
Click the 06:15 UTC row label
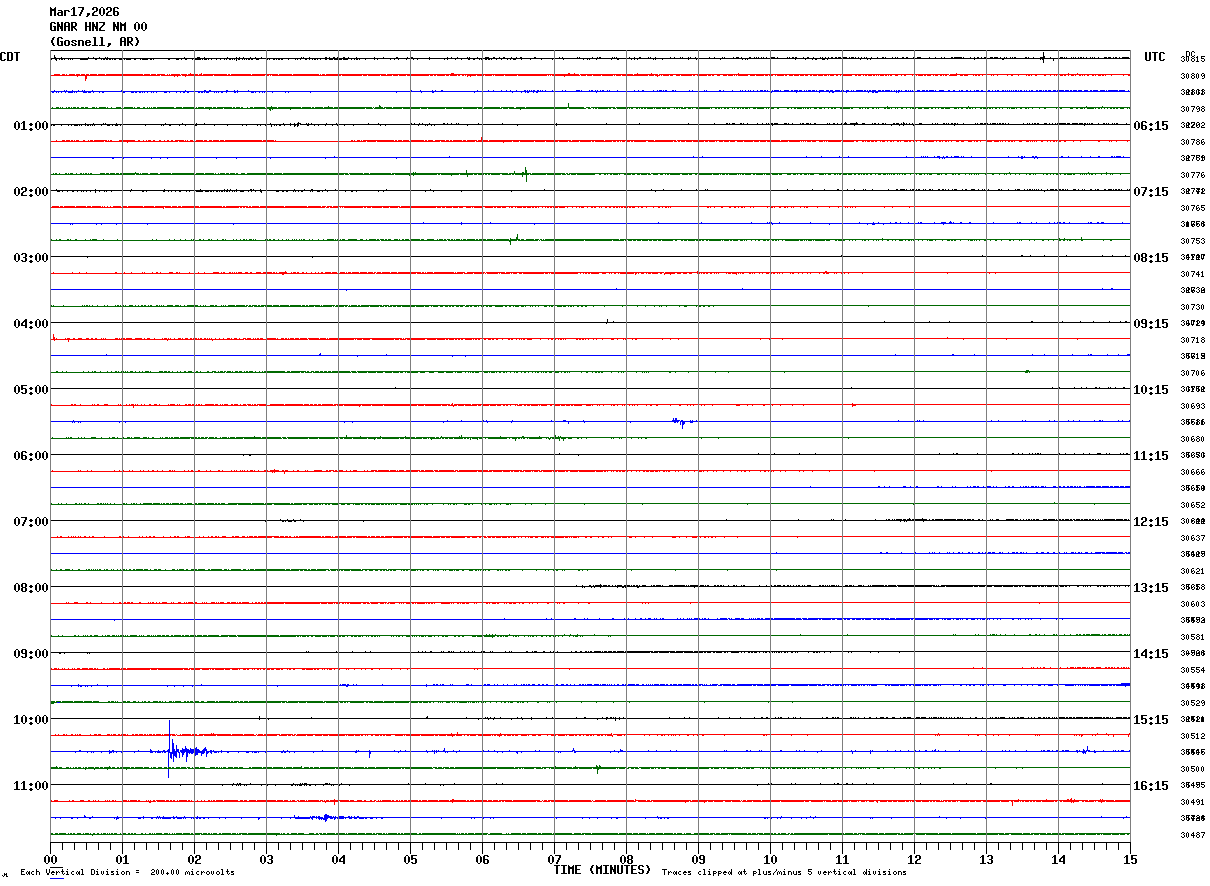(1151, 126)
